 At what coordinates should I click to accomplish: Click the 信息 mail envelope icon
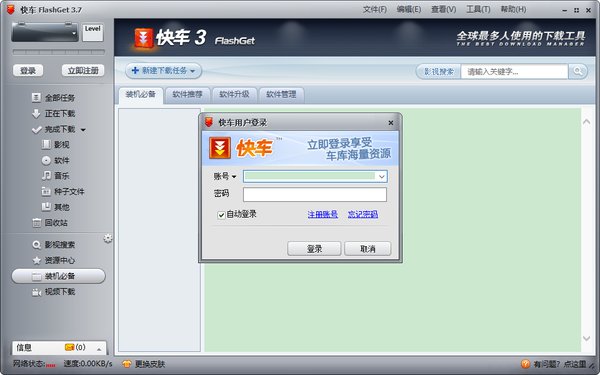(x=69, y=347)
